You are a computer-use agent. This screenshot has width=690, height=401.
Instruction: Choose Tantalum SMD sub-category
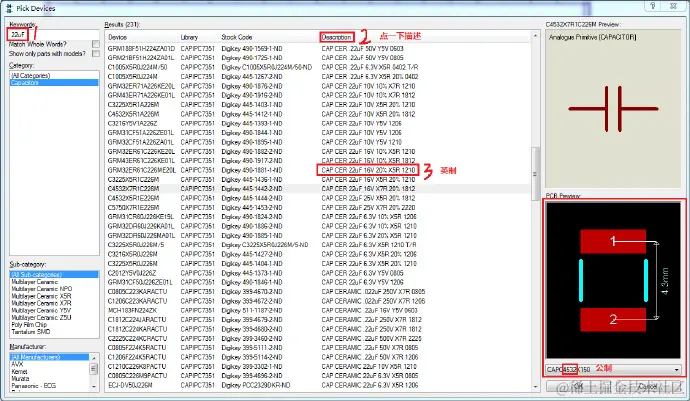coord(31,331)
